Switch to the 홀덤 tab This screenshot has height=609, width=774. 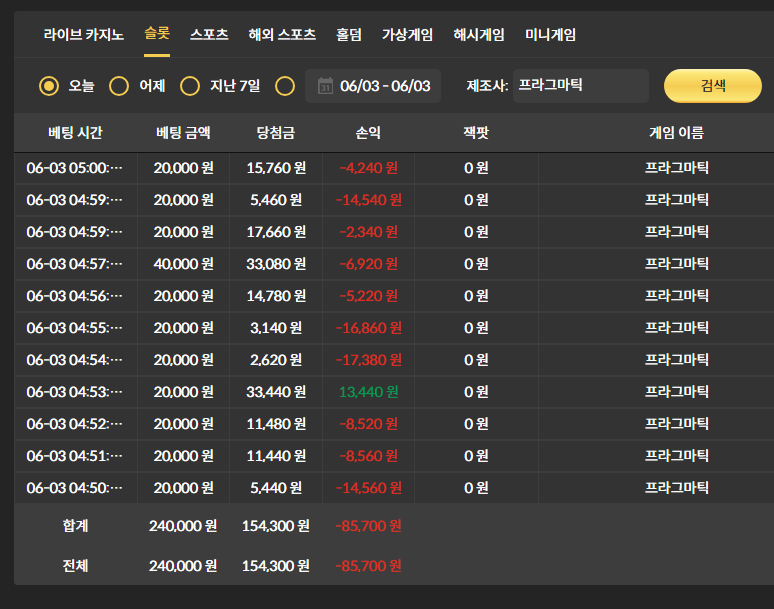[x=349, y=35]
